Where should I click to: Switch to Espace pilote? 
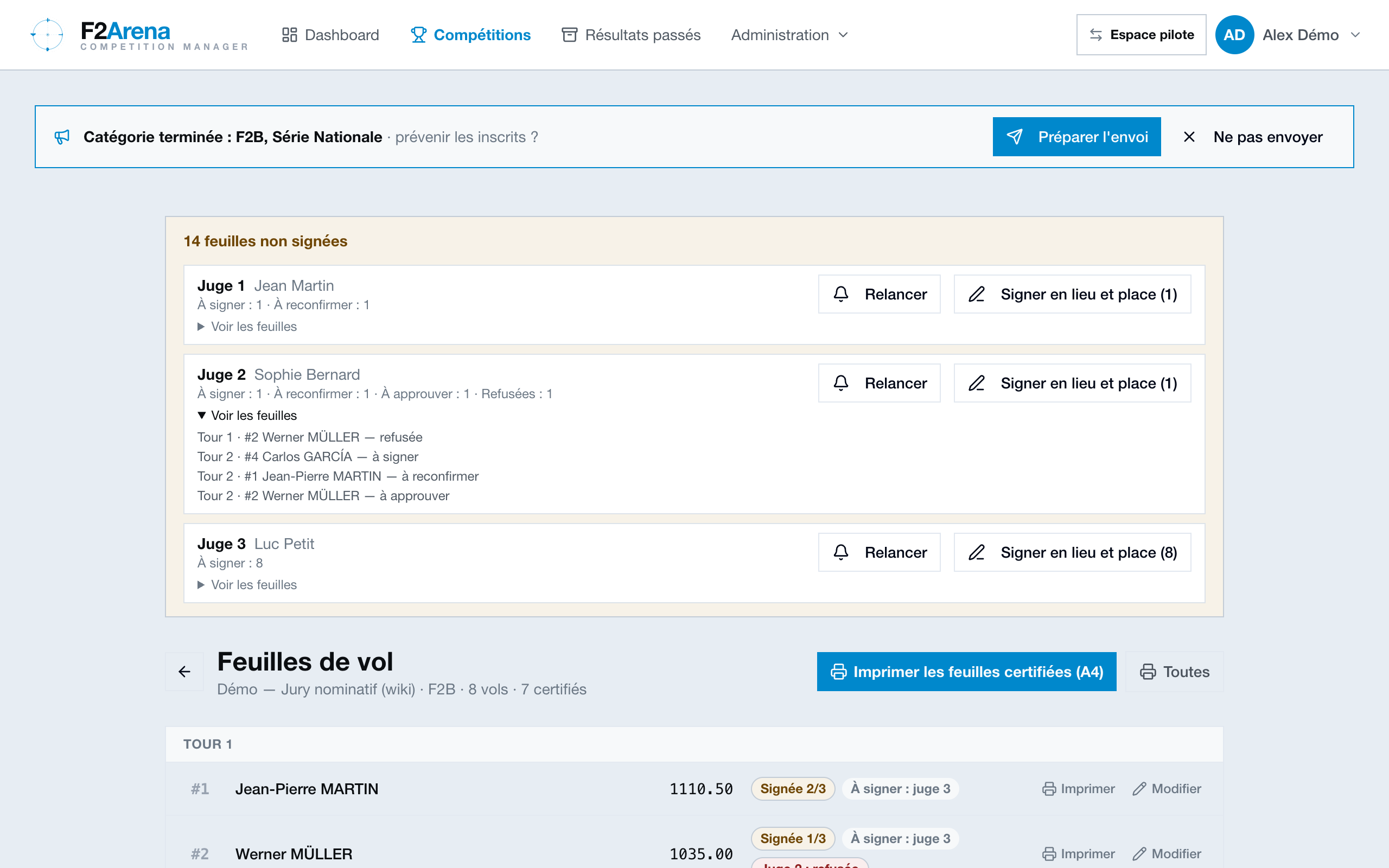point(1140,34)
